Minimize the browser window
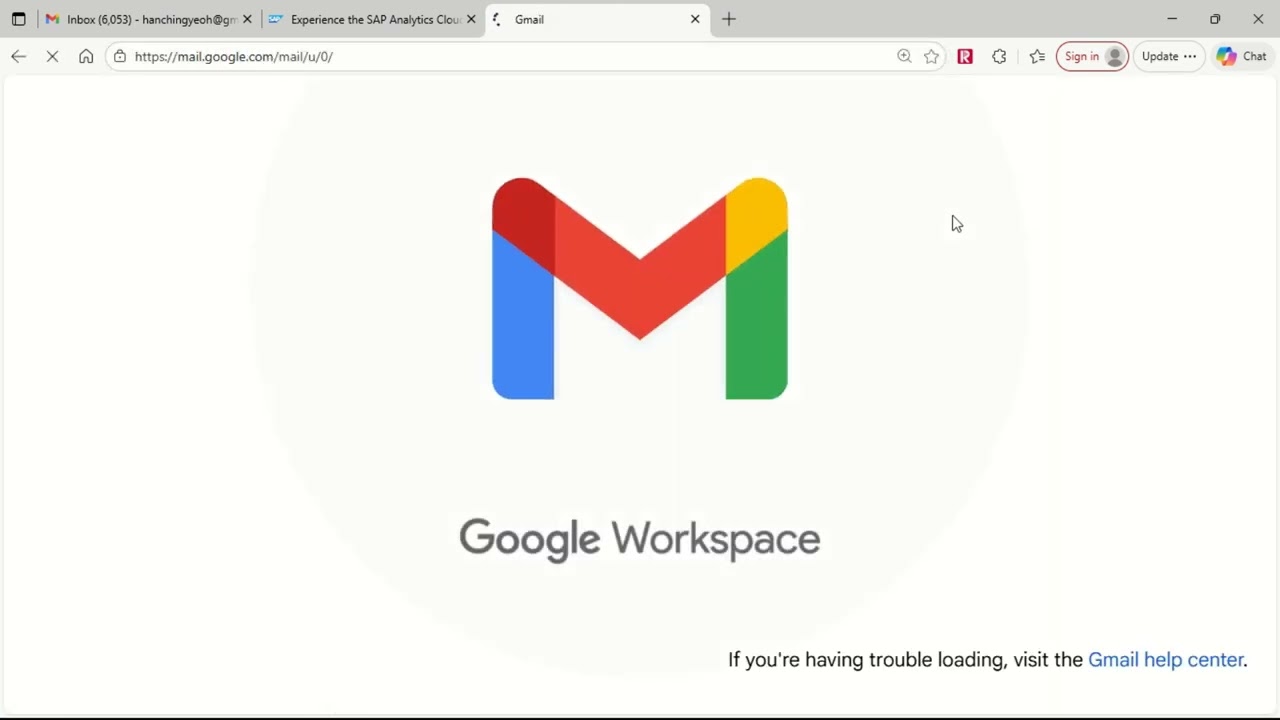The image size is (1280, 720). (1172, 19)
